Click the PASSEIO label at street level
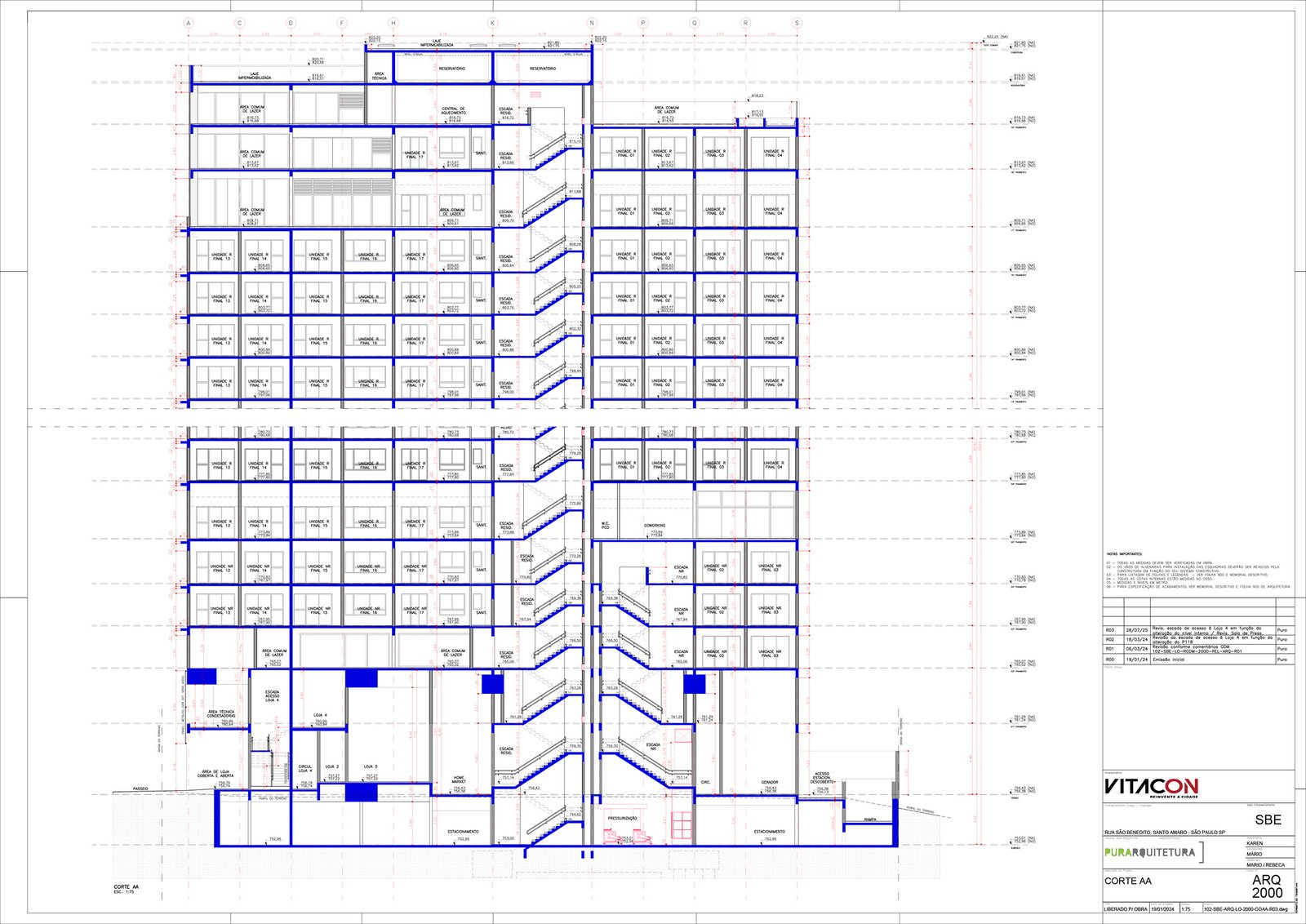This screenshot has height=924, width=1306. 140,789
